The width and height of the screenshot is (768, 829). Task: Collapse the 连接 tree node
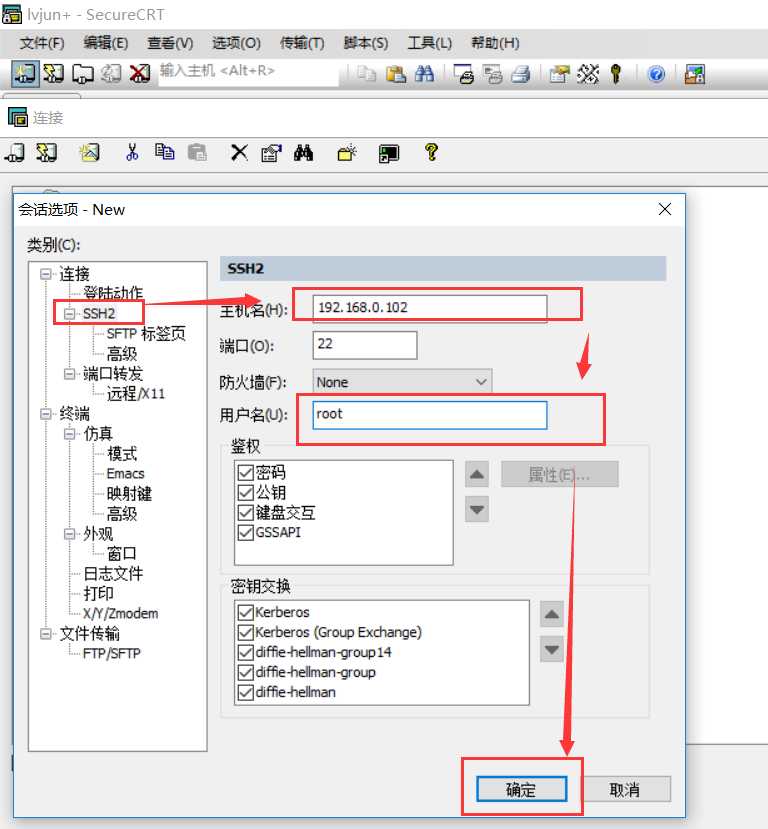pyautogui.click(x=46, y=274)
